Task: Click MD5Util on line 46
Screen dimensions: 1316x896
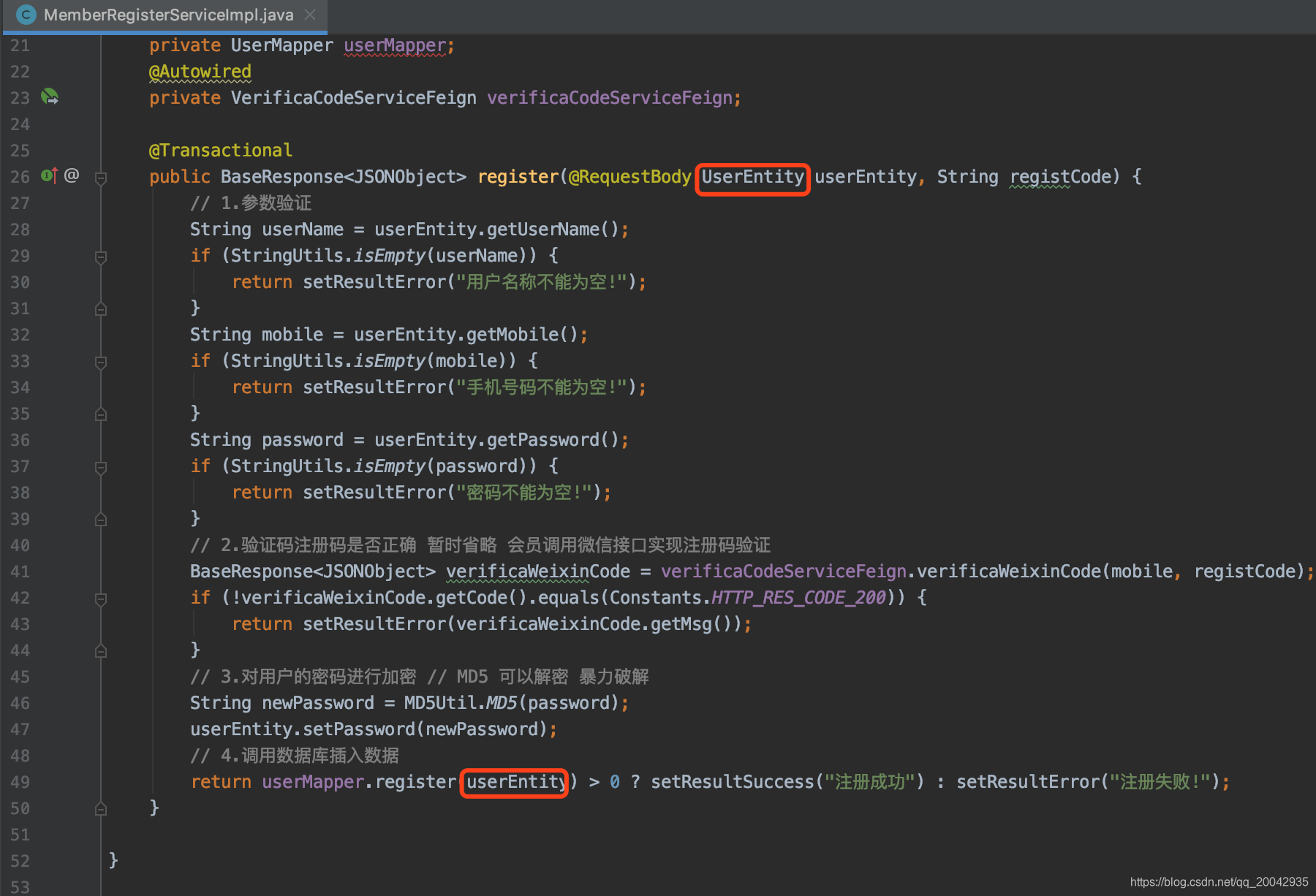Action: (x=440, y=703)
